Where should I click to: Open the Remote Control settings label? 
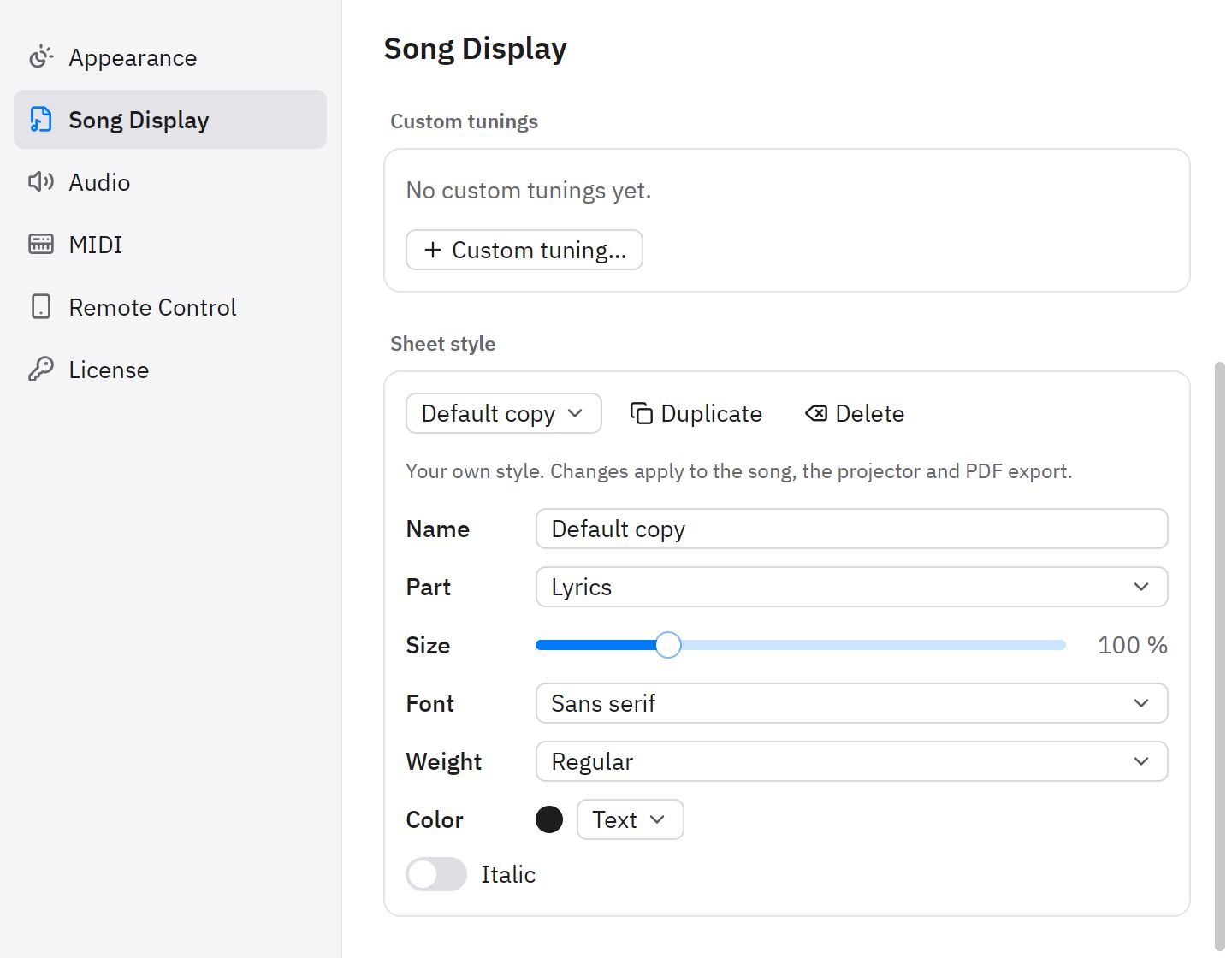click(152, 307)
